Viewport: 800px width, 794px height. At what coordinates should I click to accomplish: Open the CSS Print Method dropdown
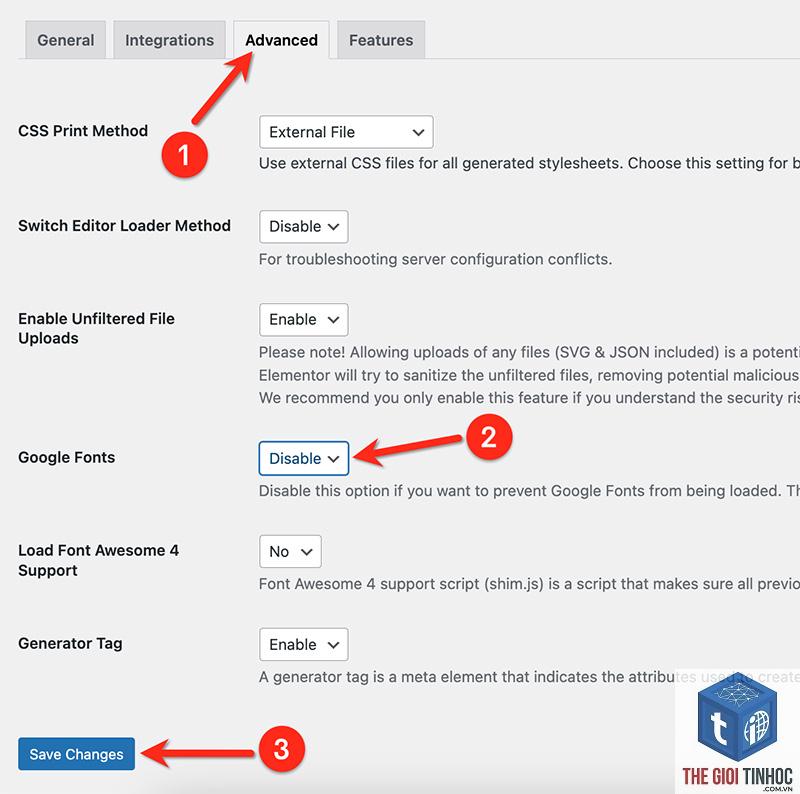click(x=346, y=132)
